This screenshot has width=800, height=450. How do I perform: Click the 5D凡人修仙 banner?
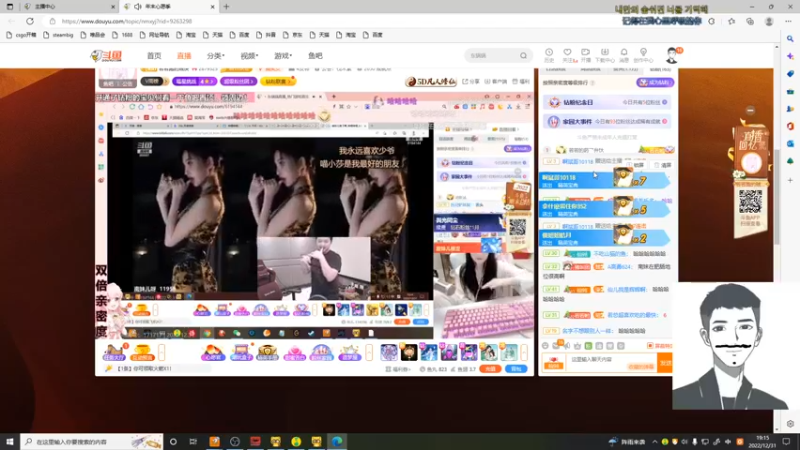click(x=431, y=82)
